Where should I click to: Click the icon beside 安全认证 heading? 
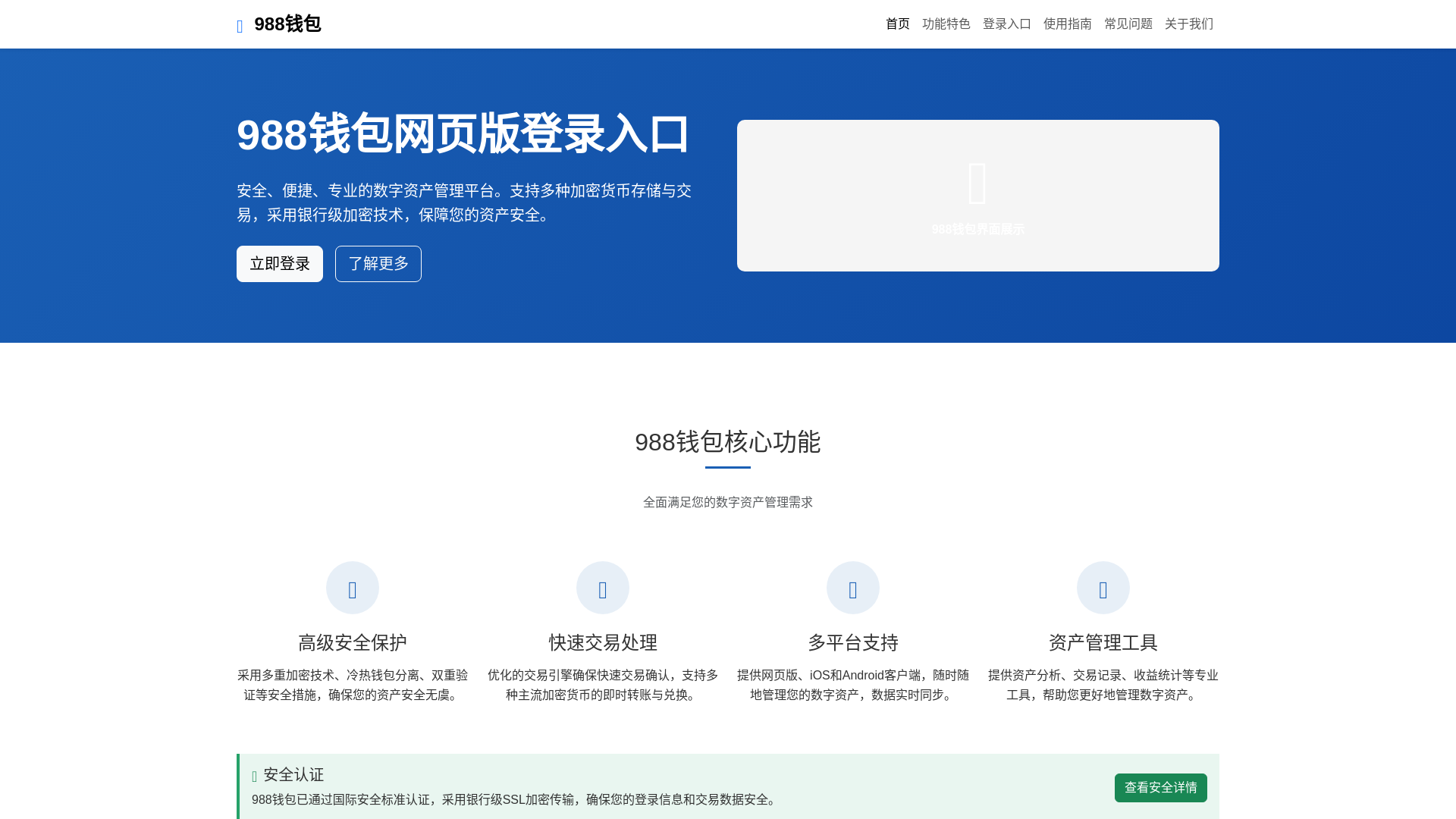[254, 777]
